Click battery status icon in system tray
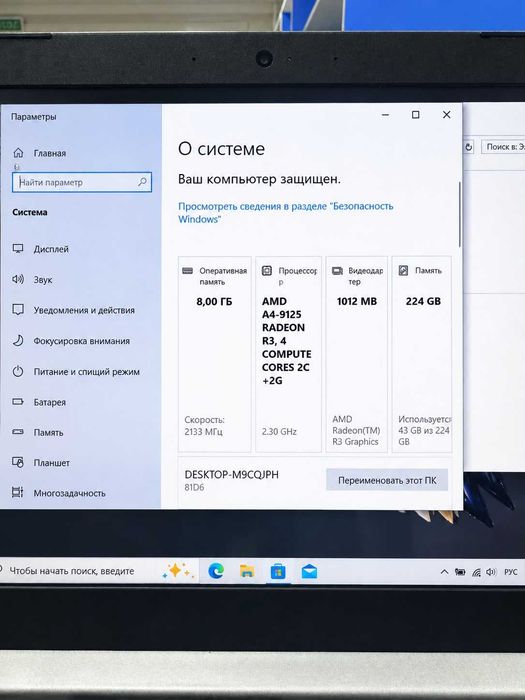Image resolution: width=525 pixels, height=700 pixels. [x=460, y=572]
